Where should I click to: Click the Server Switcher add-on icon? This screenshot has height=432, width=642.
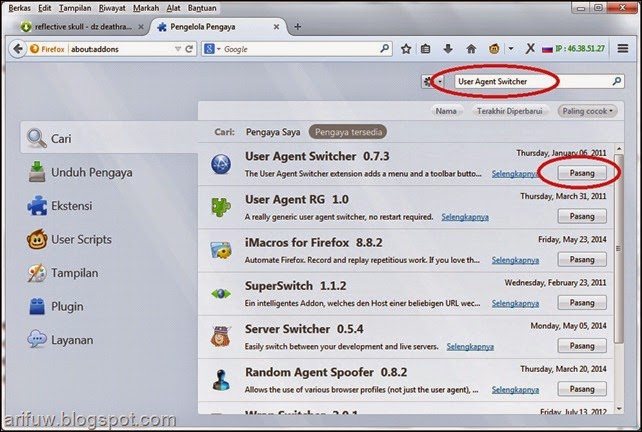221,336
